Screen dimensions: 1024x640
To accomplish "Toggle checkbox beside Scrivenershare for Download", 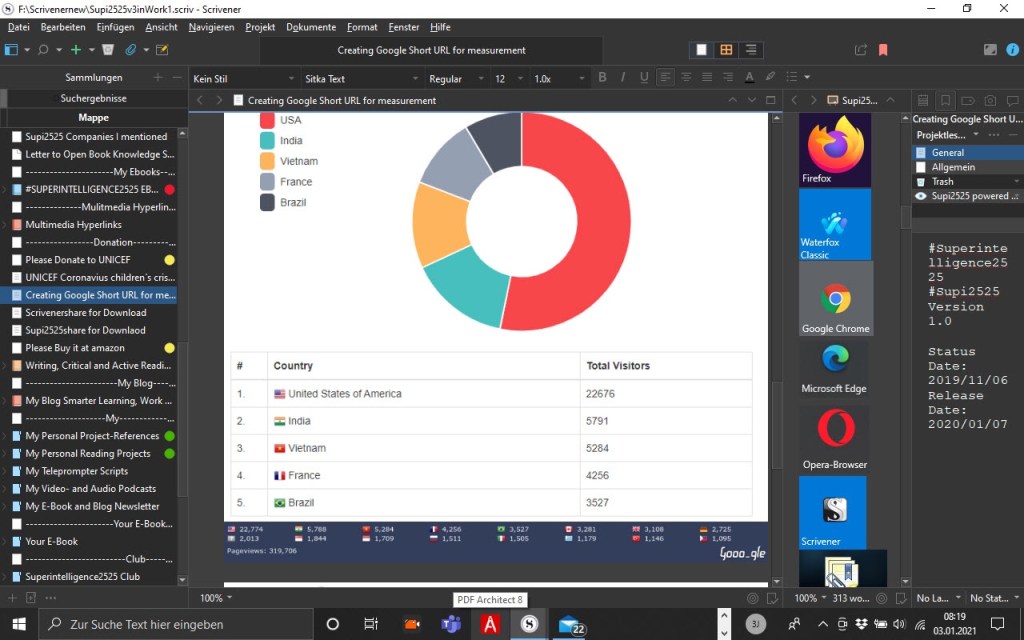I will click(x=17, y=313).
